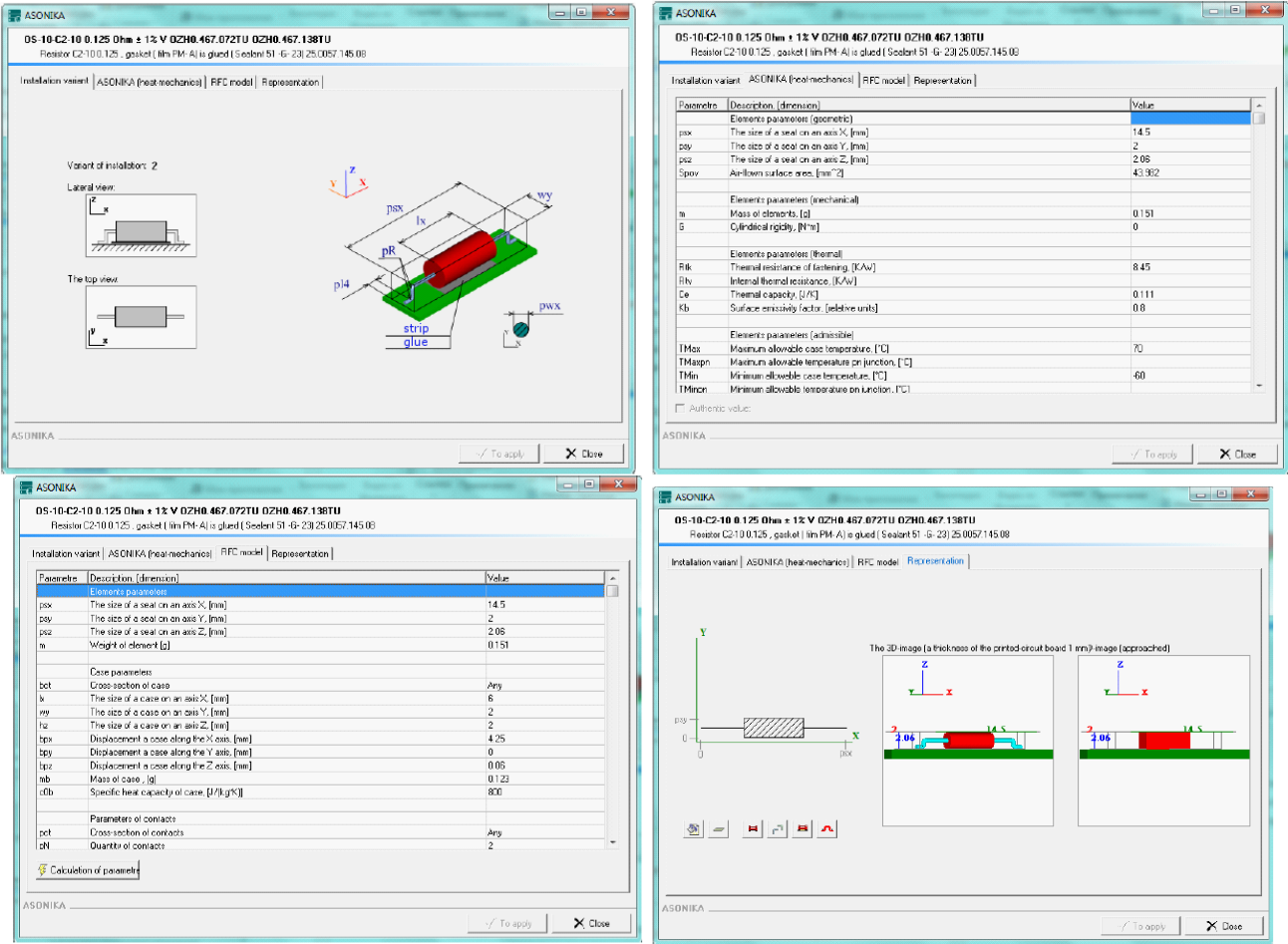Toggle the Authentic value checkbox
The width and height of the screenshot is (1288, 944).
pos(681,409)
